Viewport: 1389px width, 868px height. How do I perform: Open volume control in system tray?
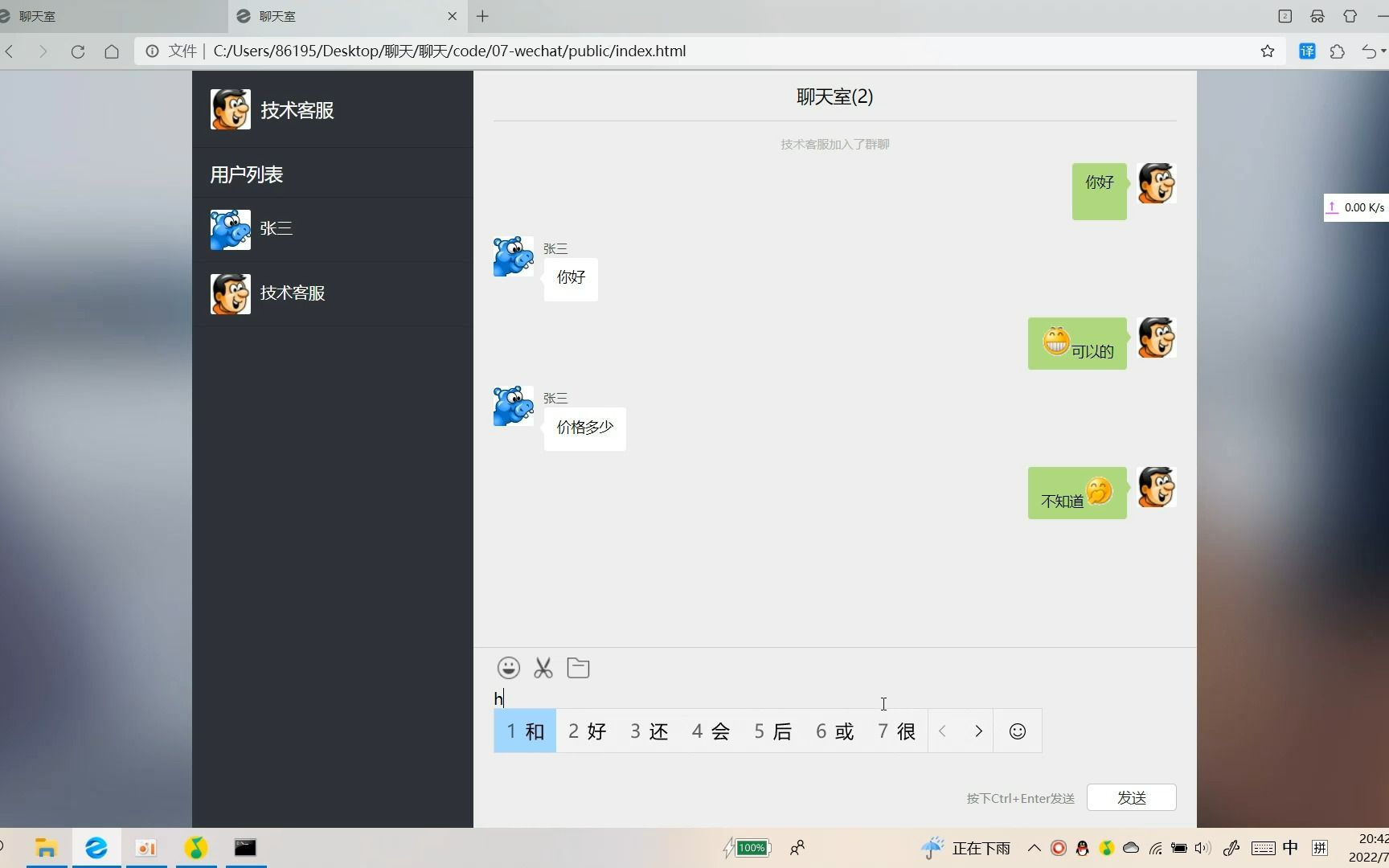[1203, 848]
